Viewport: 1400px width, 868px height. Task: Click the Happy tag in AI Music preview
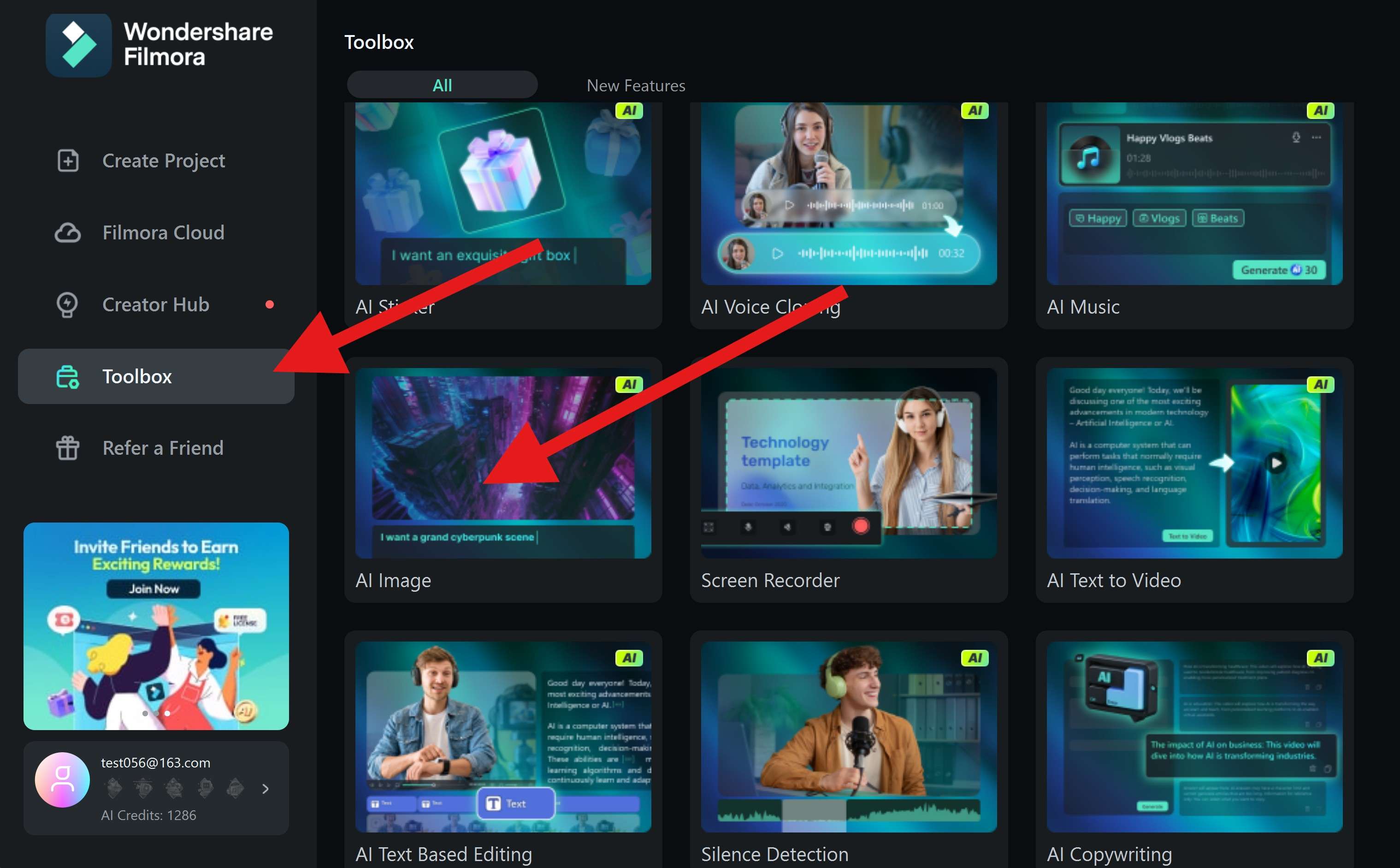1098,218
